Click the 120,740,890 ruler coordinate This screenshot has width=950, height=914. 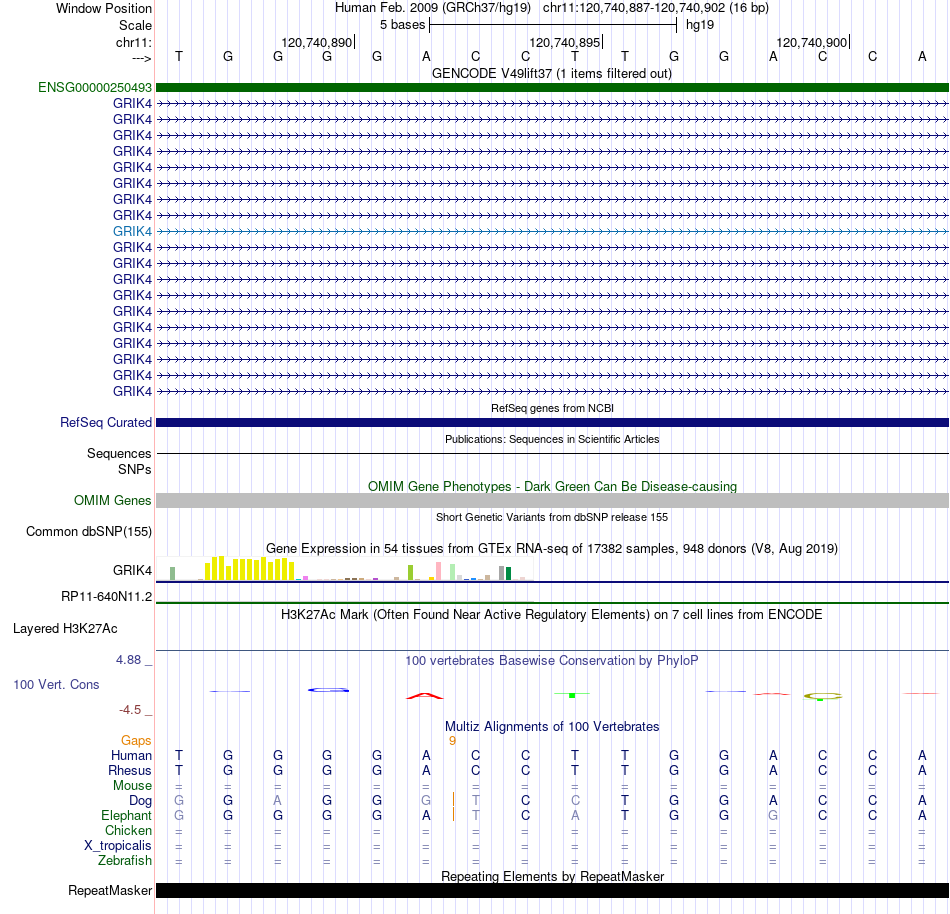(316, 42)
